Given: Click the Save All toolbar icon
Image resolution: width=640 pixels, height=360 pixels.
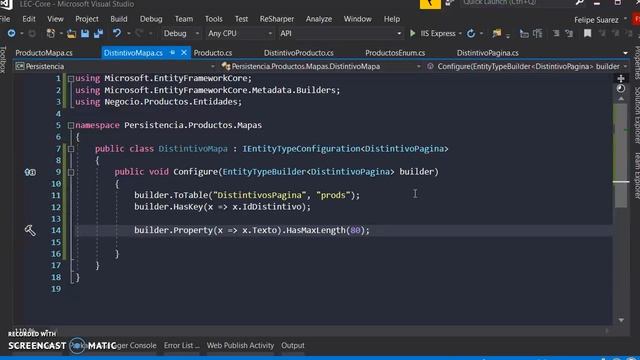Looking at the screenshot, I should [x=98, y=33].
